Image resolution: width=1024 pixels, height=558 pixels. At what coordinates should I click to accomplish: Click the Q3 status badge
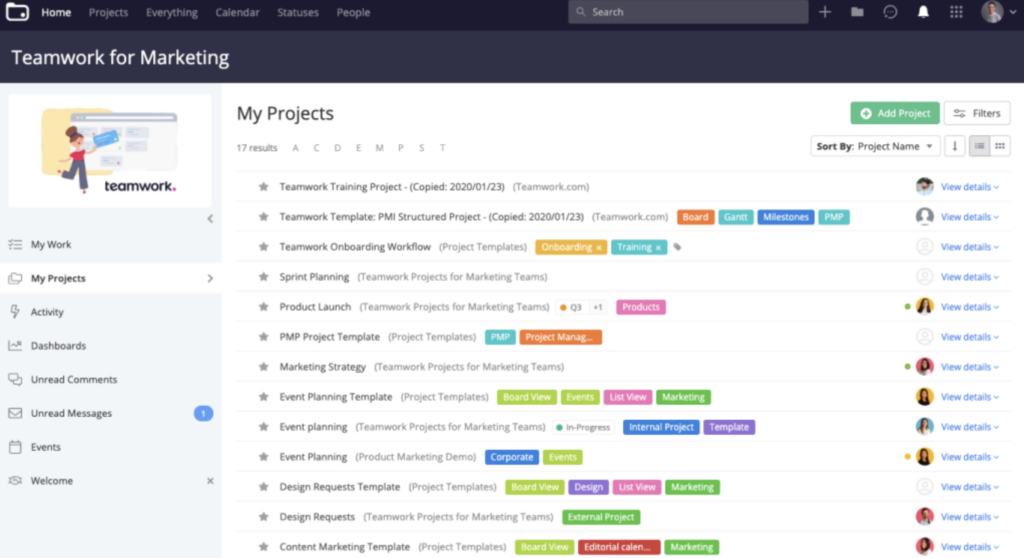click(x=571, y=307)
